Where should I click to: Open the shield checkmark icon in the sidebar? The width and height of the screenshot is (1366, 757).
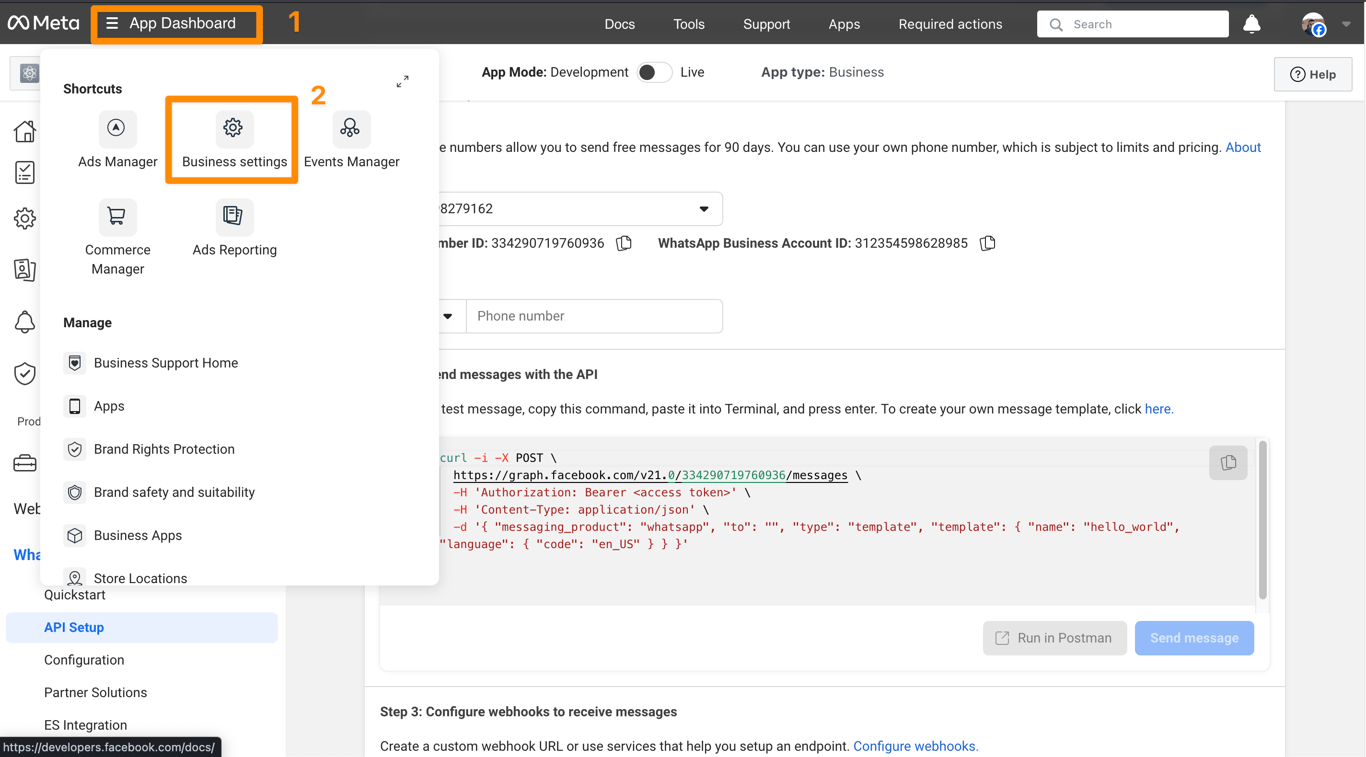tap(25, 374)
